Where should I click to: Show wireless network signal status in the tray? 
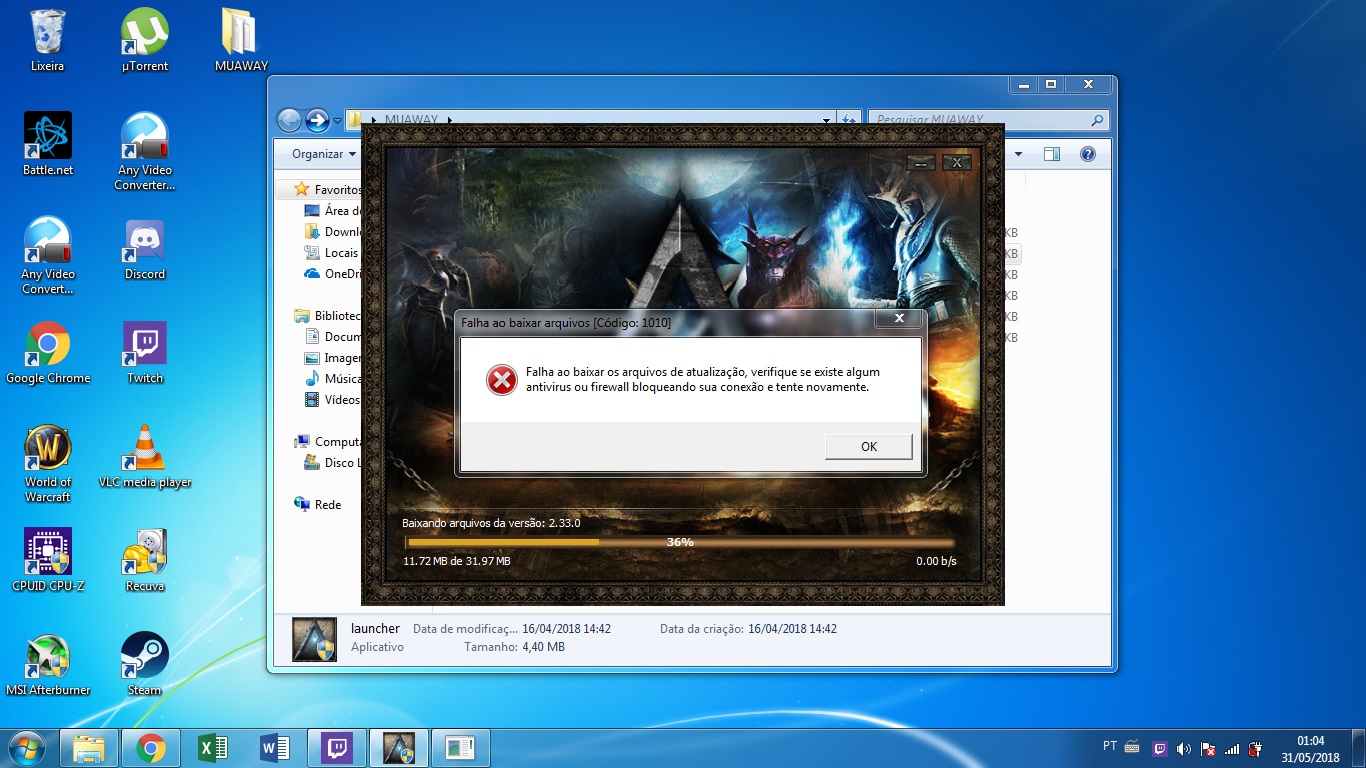(1232, 748)
